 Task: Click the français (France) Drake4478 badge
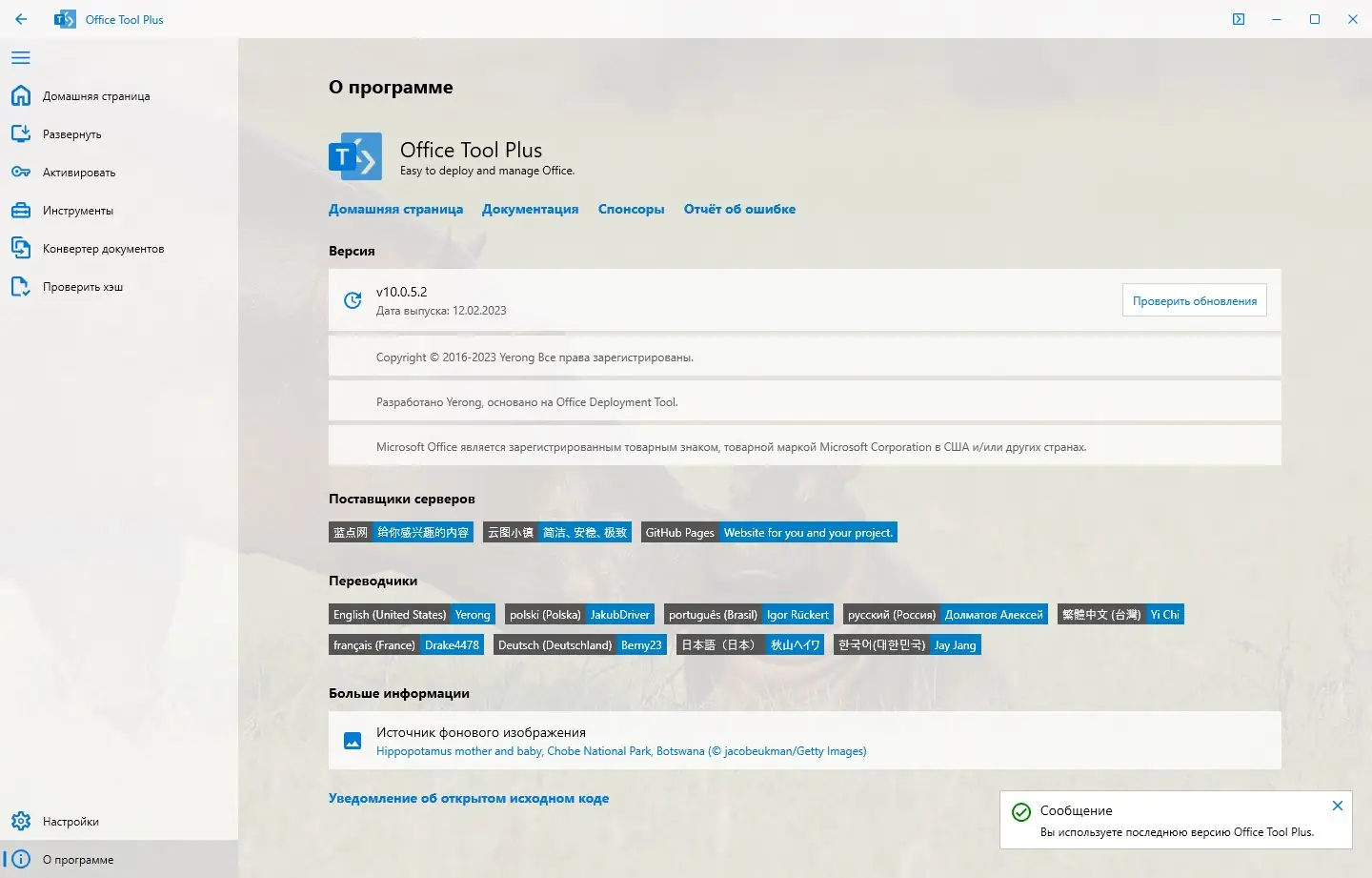point(406,644)
